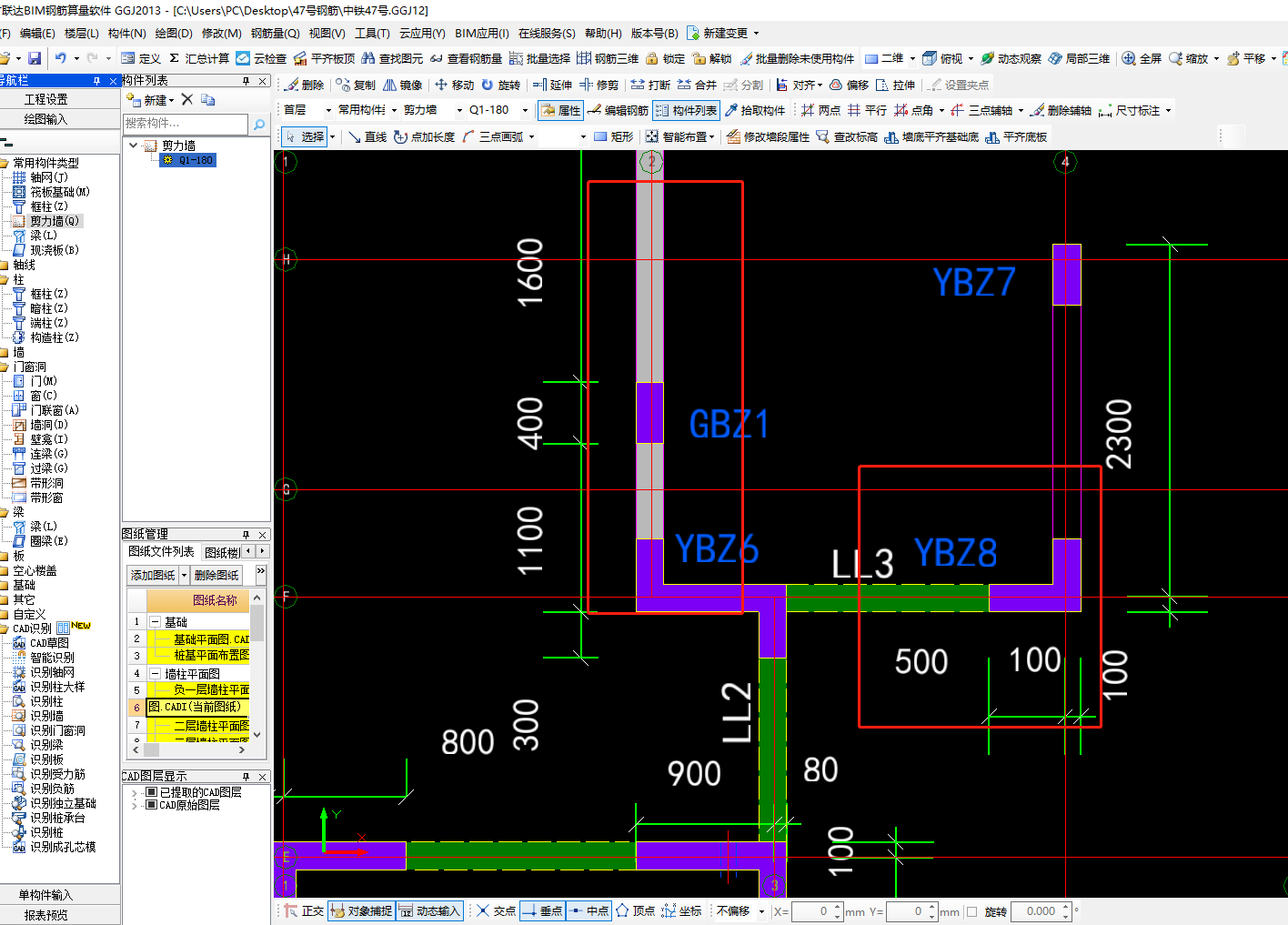Toggle 构件列表 component list button

pos(686,110)
